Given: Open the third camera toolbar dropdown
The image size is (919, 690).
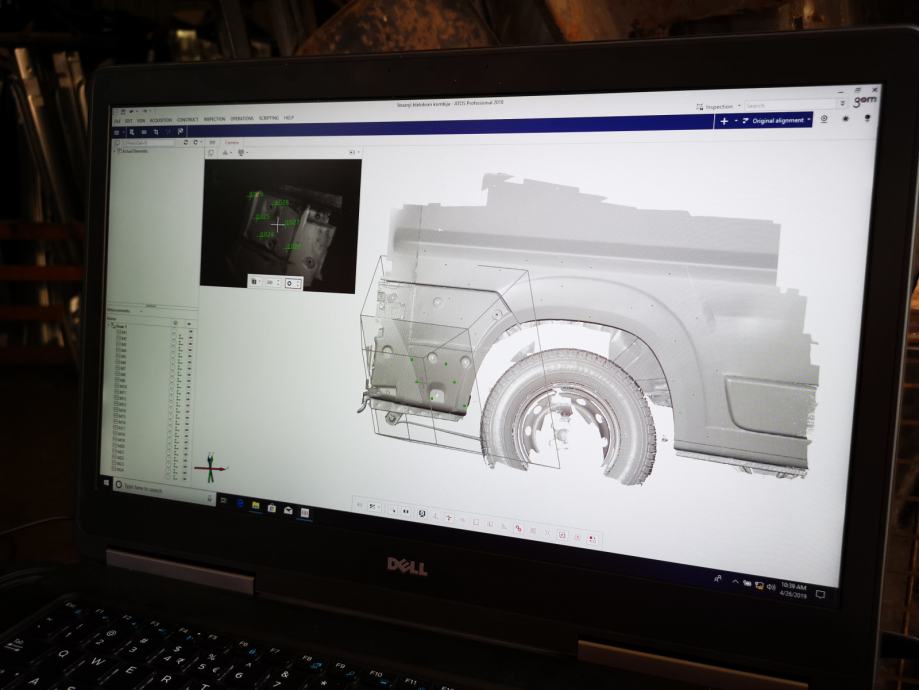Looking at the screenshot, I should pos(243,152).
